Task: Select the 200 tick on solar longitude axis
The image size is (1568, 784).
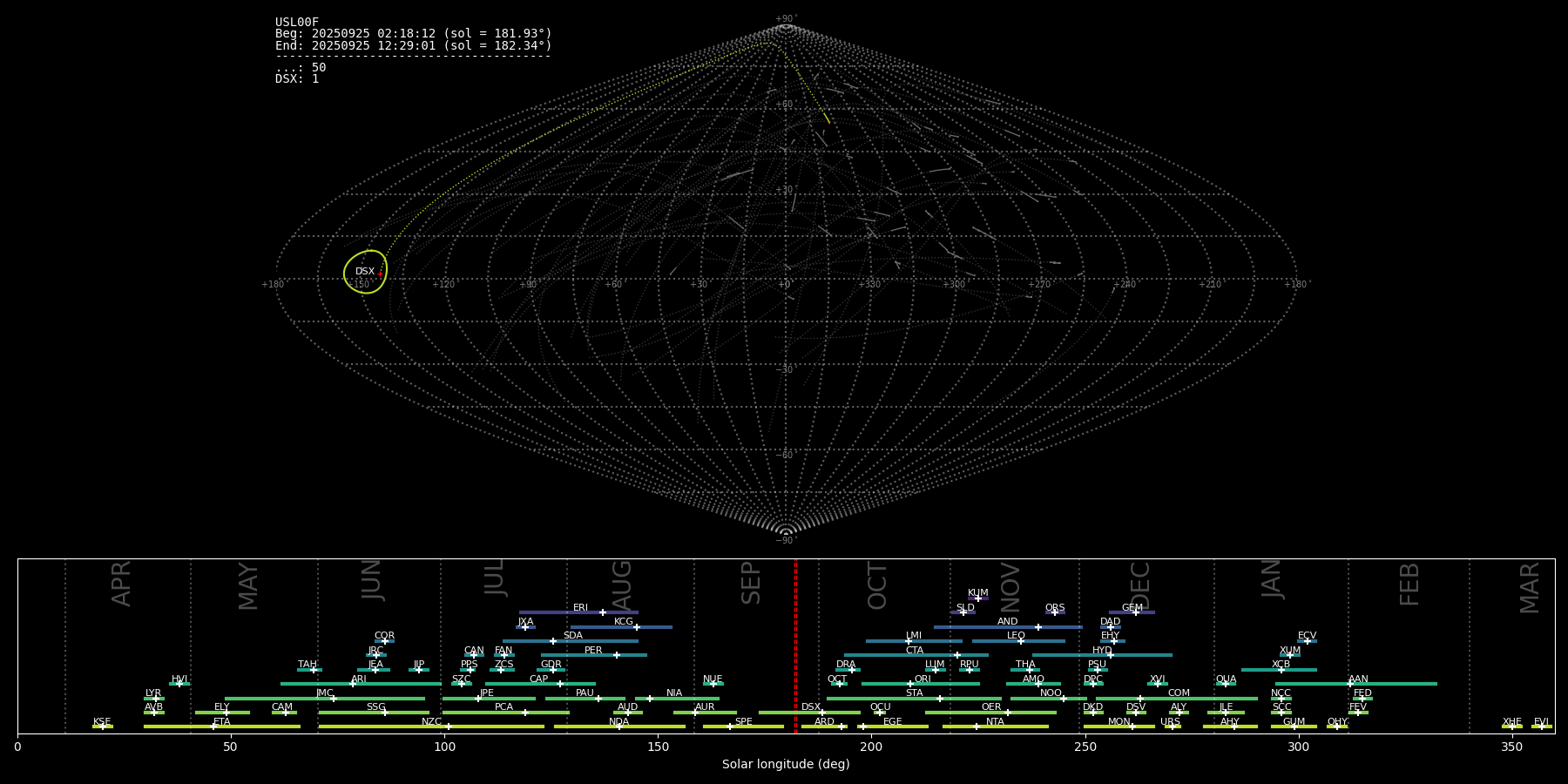Action: 871,747
